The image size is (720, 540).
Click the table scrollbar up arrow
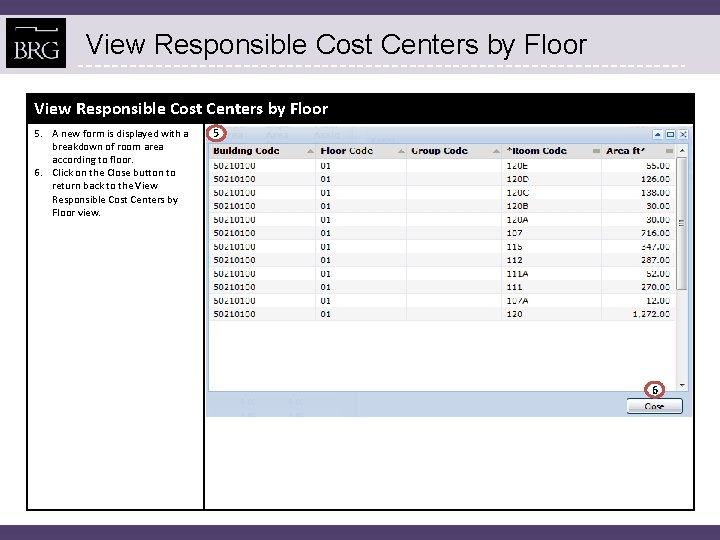pos(682,151)
